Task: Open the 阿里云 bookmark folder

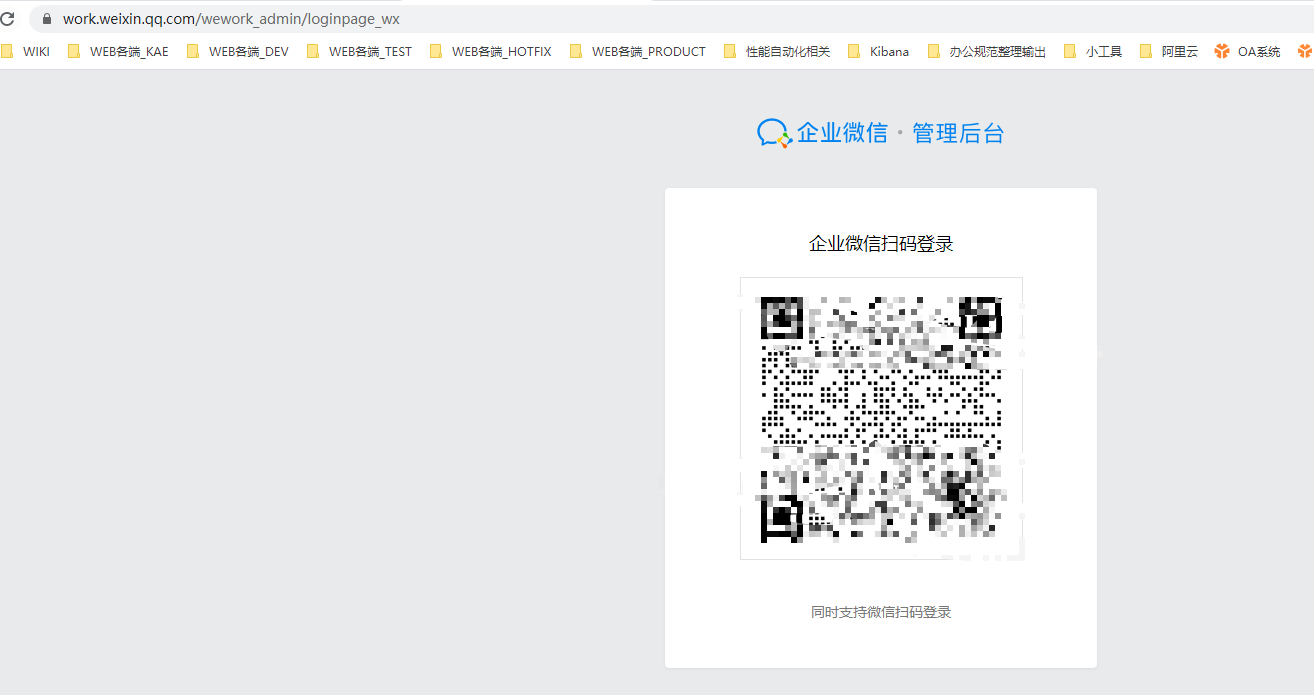Action: pyautogui.click(x=1168, y=51)
